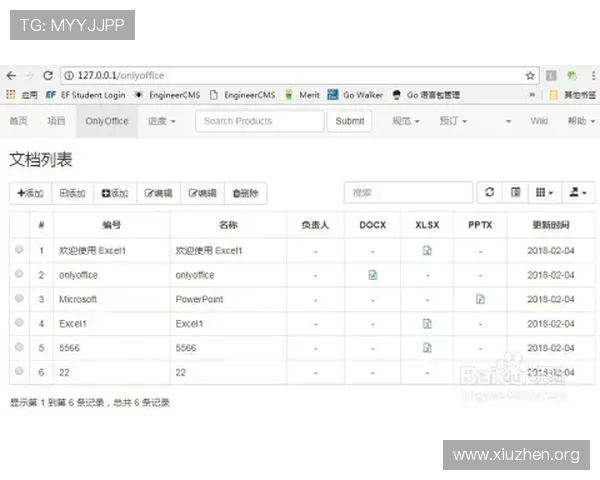Show hidden bookmarks via double chevron

tap(532, 95)
